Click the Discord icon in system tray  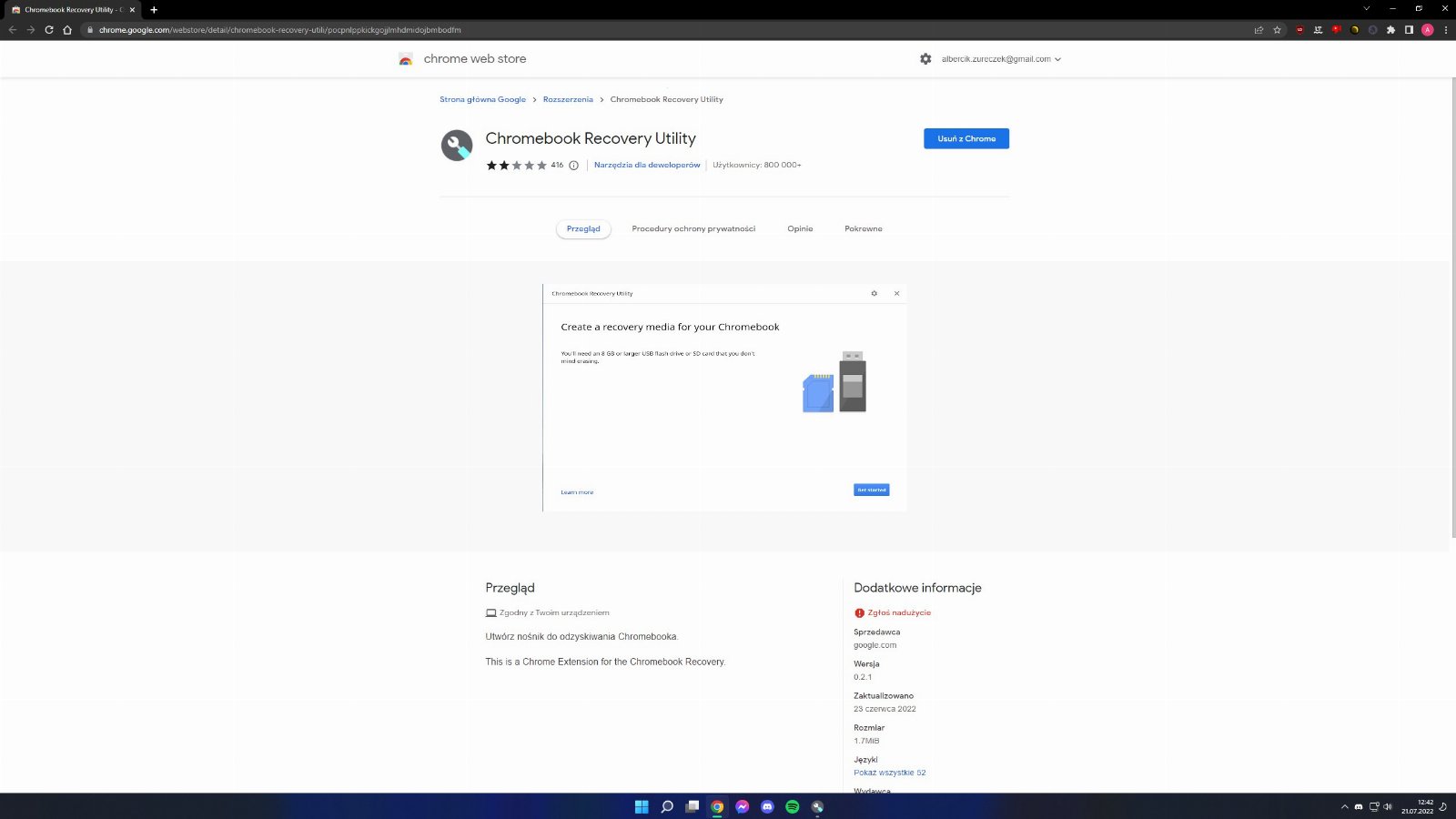coord(1359,806)
